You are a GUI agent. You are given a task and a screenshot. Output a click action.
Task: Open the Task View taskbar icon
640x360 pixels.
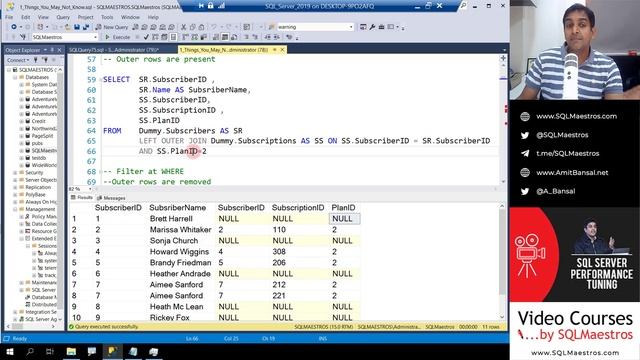(50, 351)
